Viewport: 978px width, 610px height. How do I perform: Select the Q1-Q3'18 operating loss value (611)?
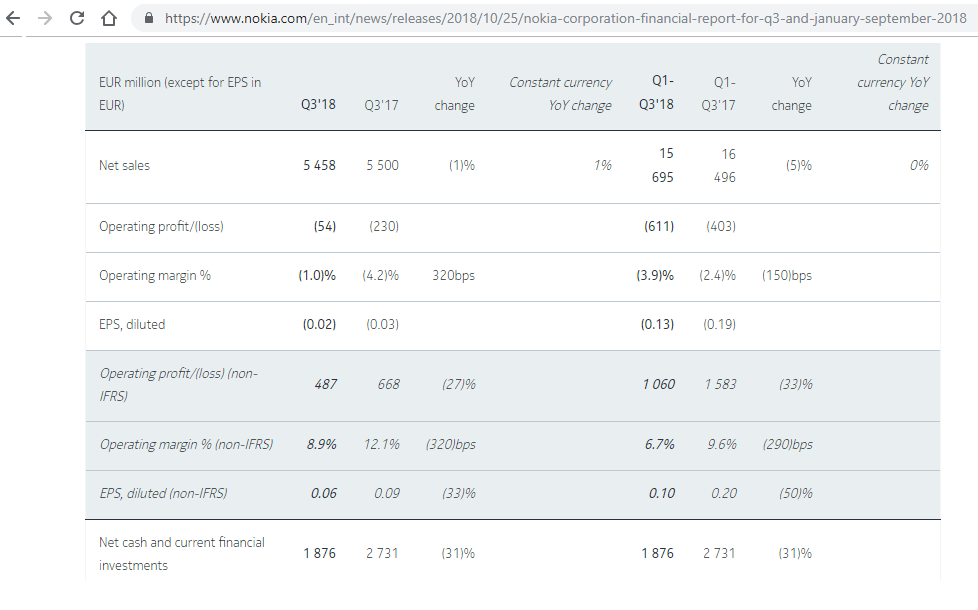(657, 227)
